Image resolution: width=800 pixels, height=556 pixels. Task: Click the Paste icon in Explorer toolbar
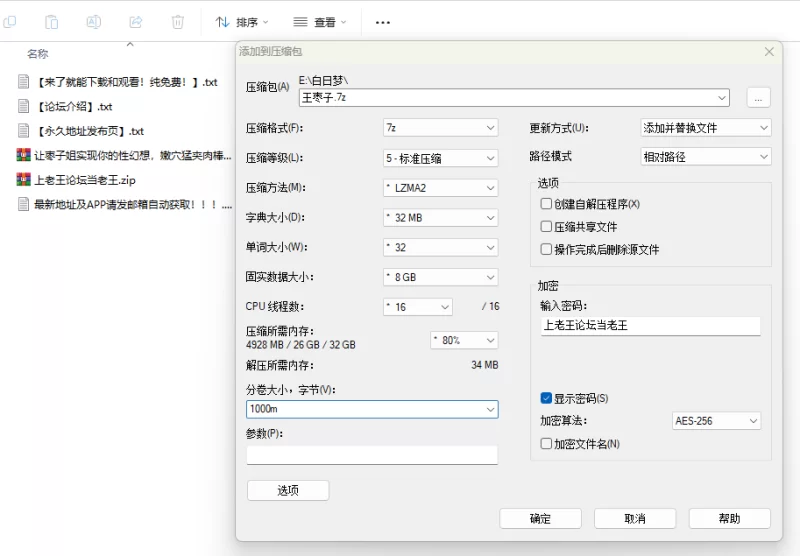pos(51,21)
